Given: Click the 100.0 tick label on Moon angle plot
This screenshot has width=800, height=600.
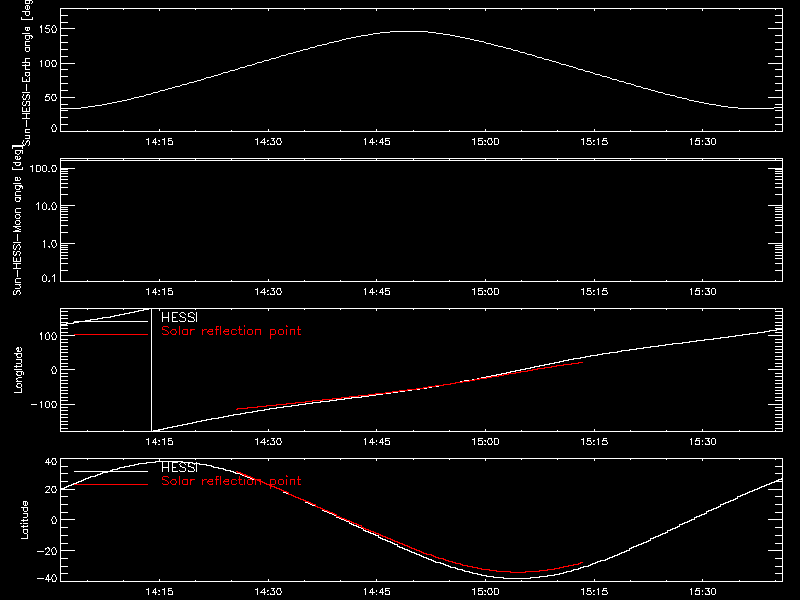Looking at the screenshot, I should [43, 168].
